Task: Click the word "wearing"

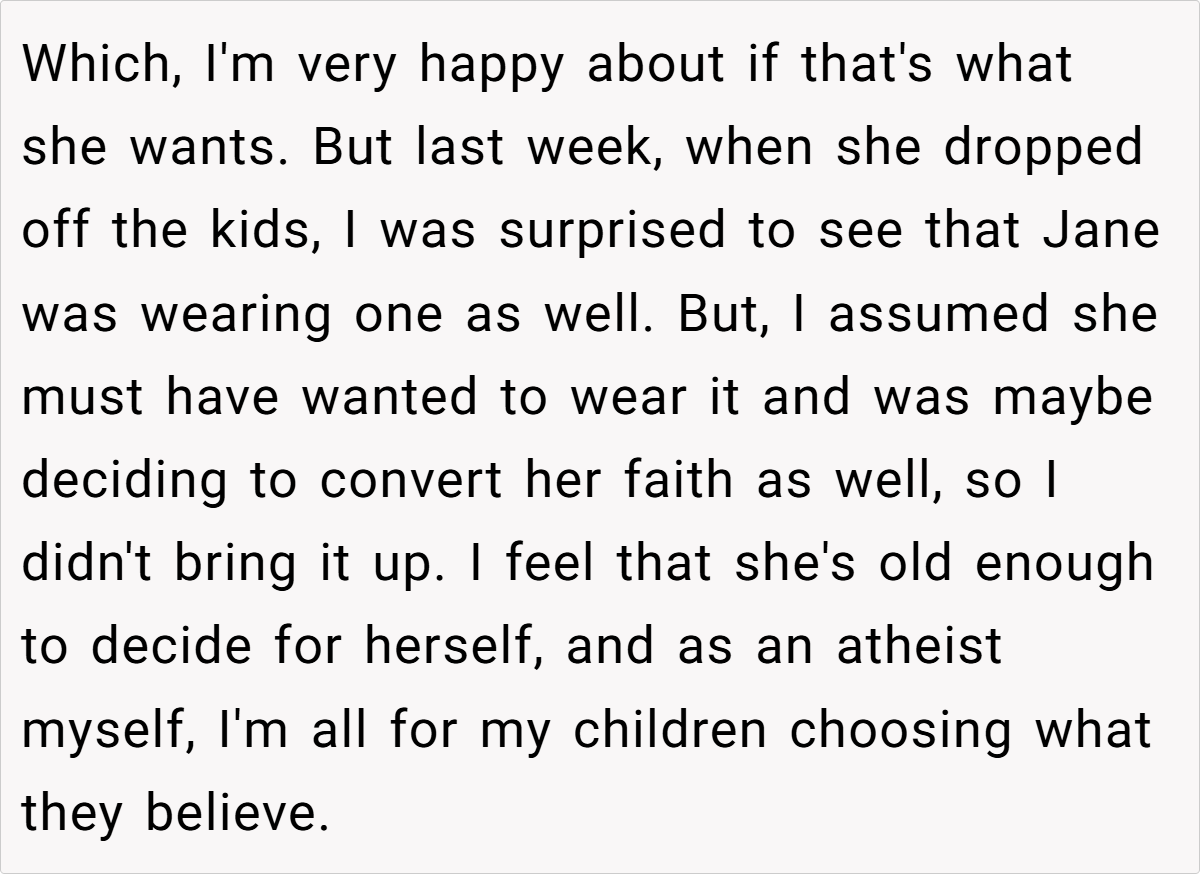Action: (235, 316)
